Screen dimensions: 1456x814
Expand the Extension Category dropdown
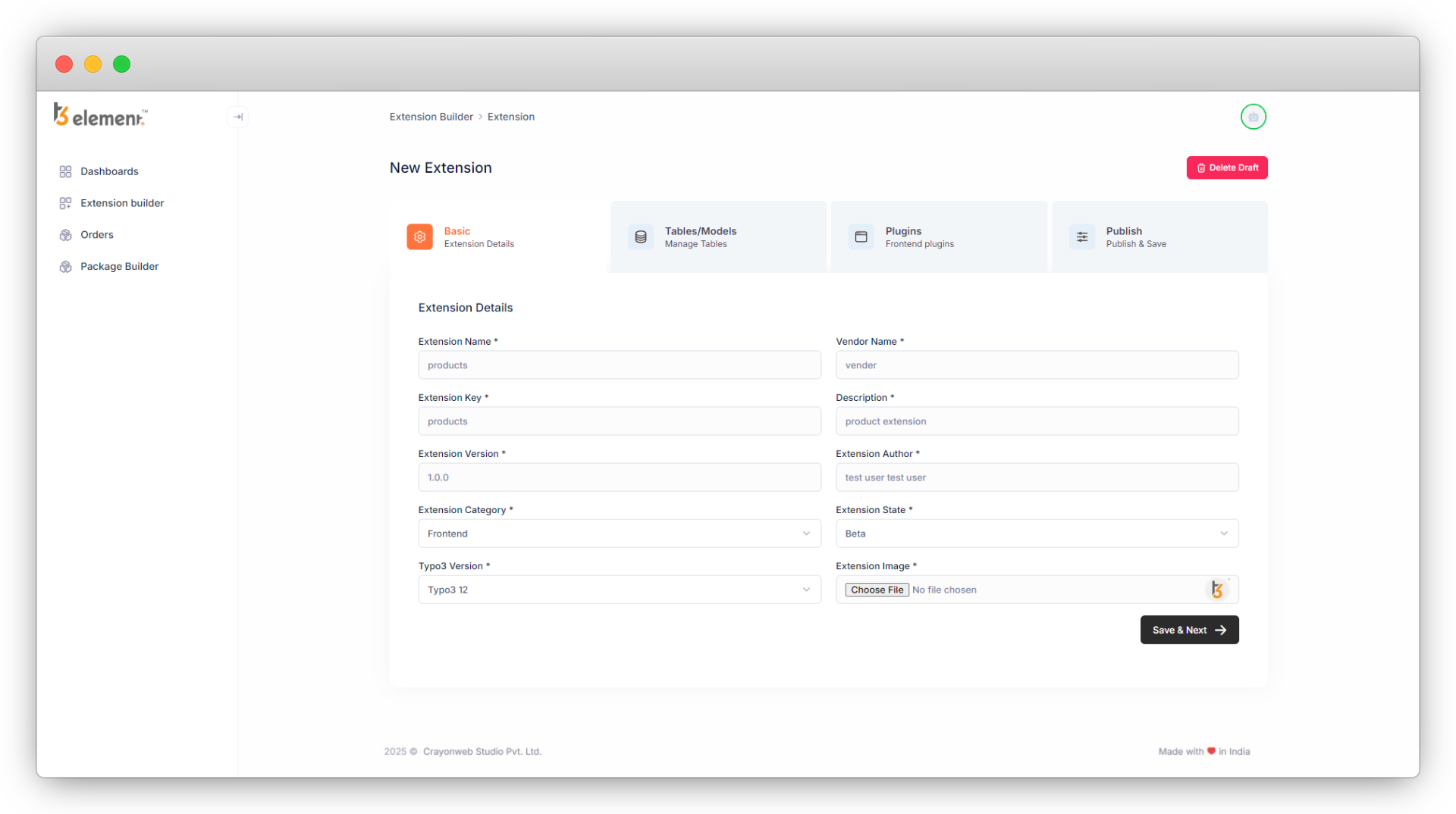point(619,534)
